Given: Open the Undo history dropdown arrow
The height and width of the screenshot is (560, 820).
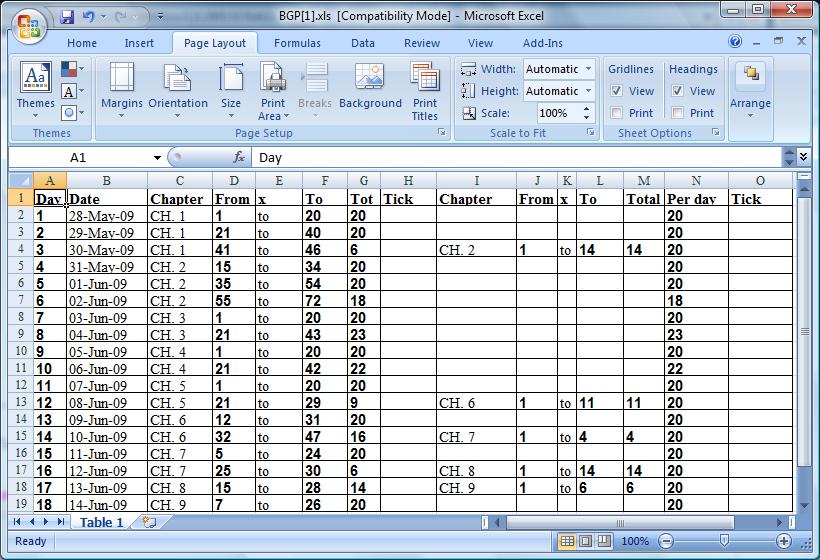Looking at the screenshot, I should point(103,17).
